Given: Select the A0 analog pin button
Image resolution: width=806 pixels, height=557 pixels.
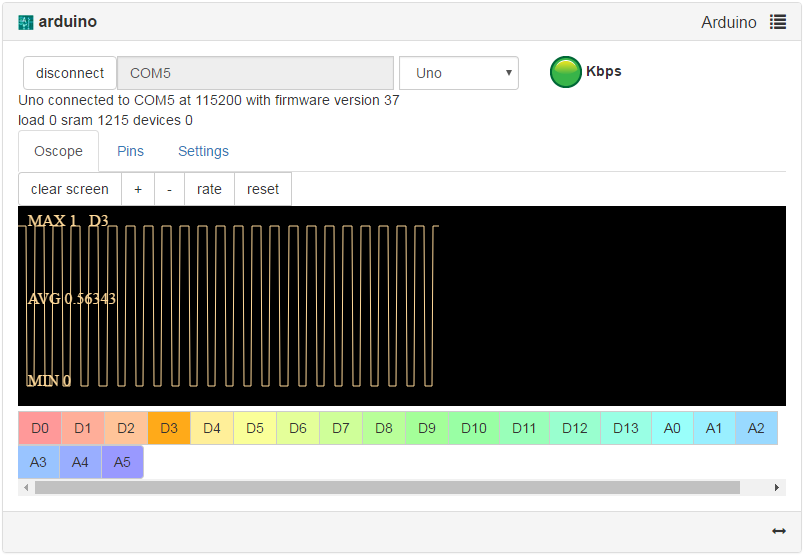Looking at the screenshot, I should tap(672, 428).
